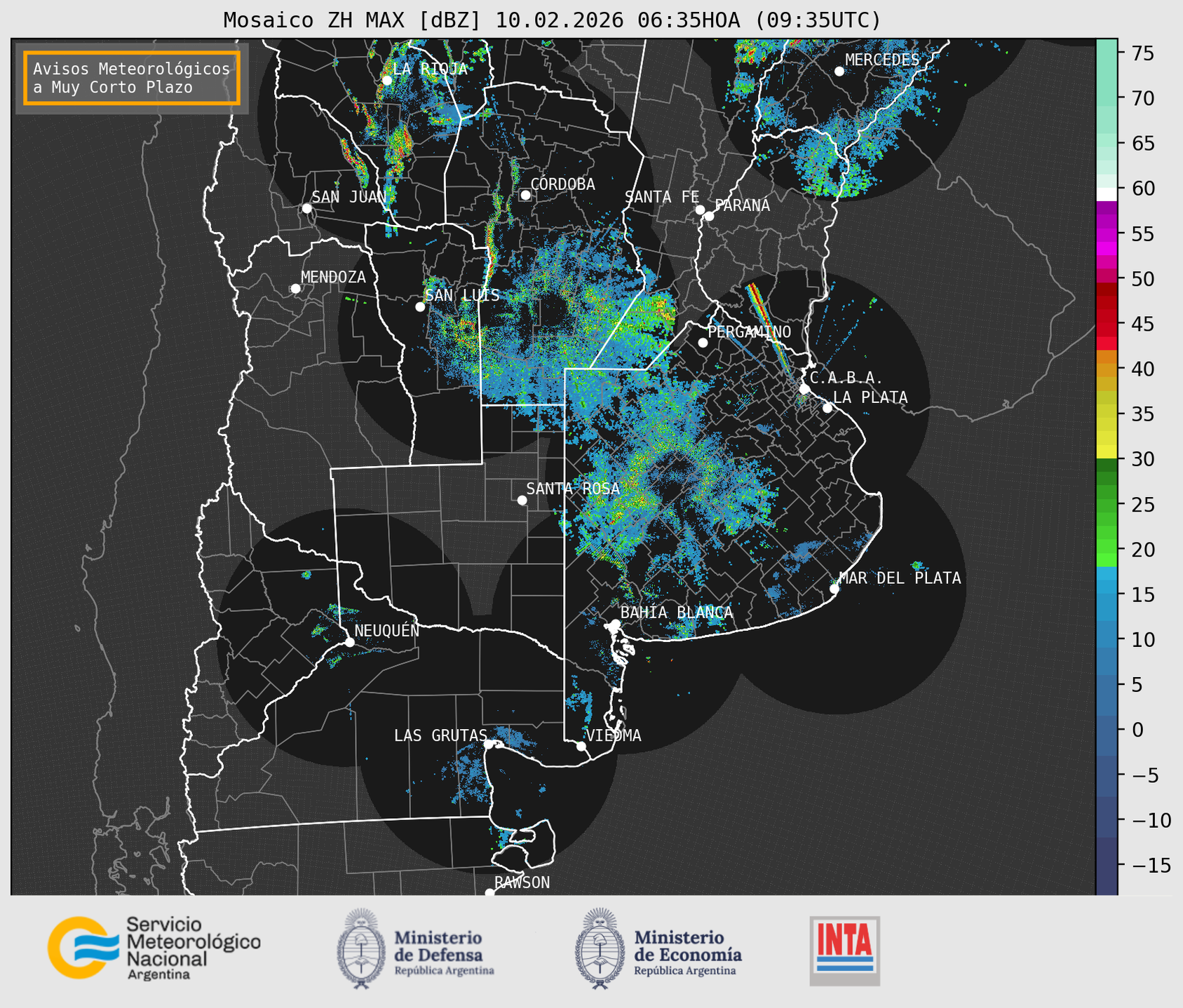The height and width of the screenshot is (1008, 1183).
Task: Click the Ministerio de Economía emblem
Action: pos(600,948)
